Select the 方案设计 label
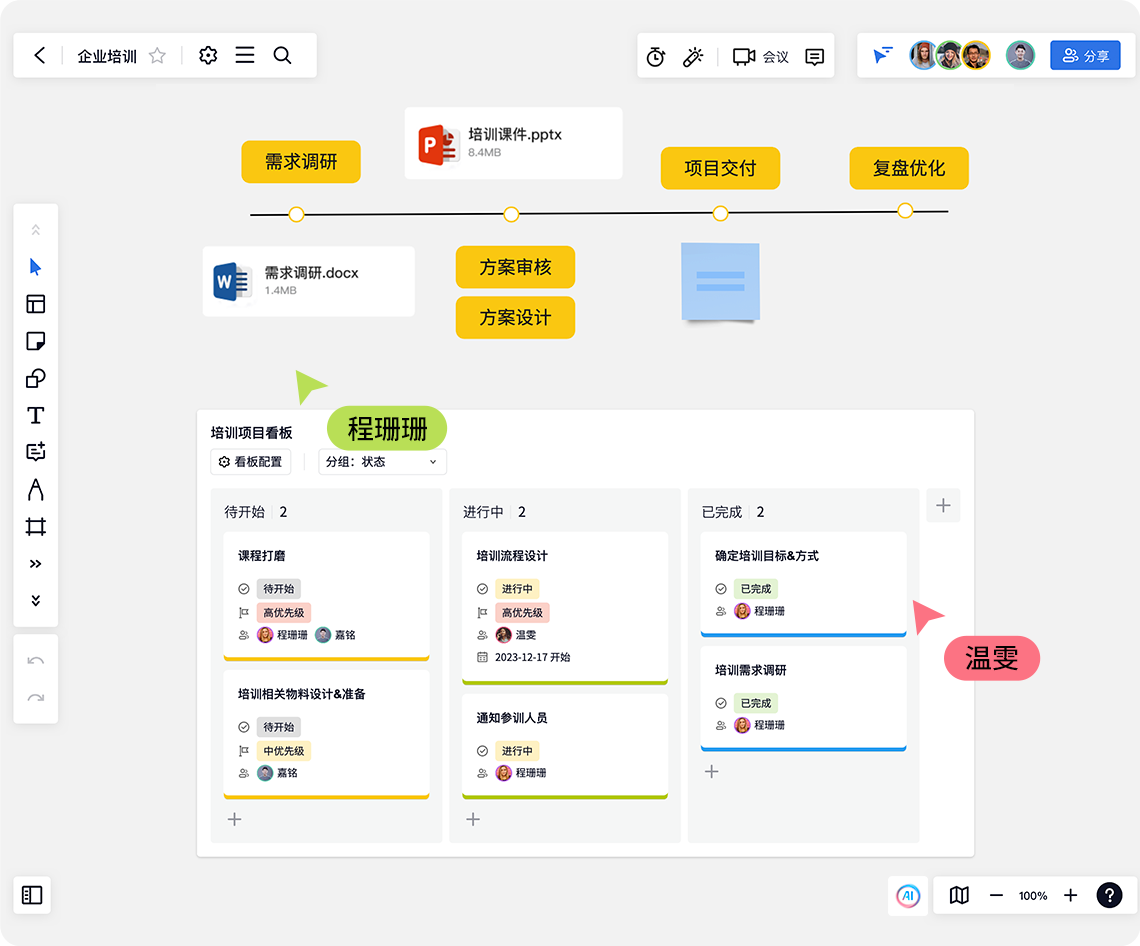 click(x=515, y=317)
